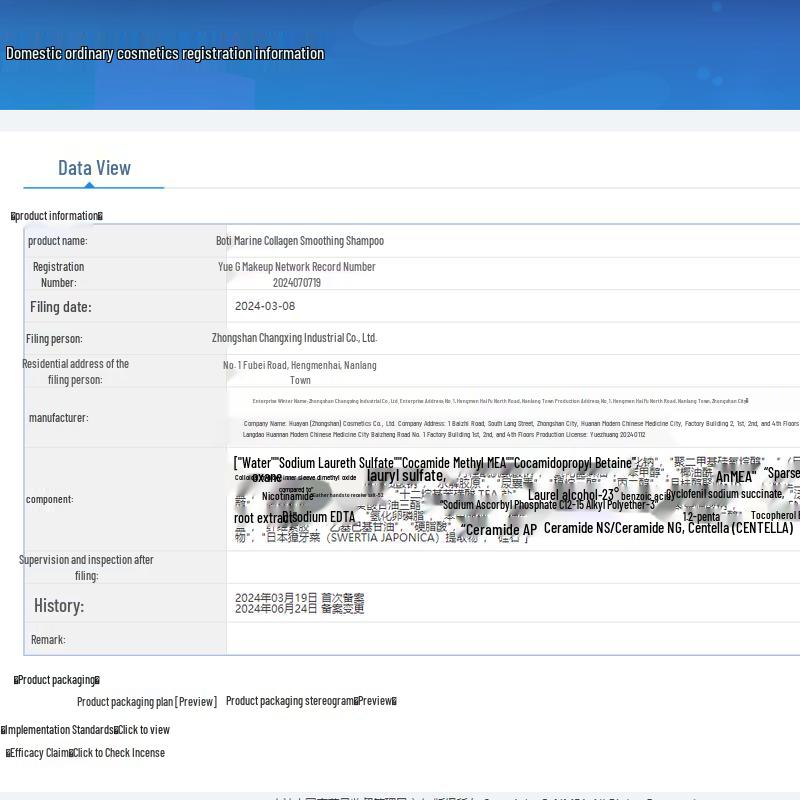
Task: Select the product information section heading
Action: 57,216
